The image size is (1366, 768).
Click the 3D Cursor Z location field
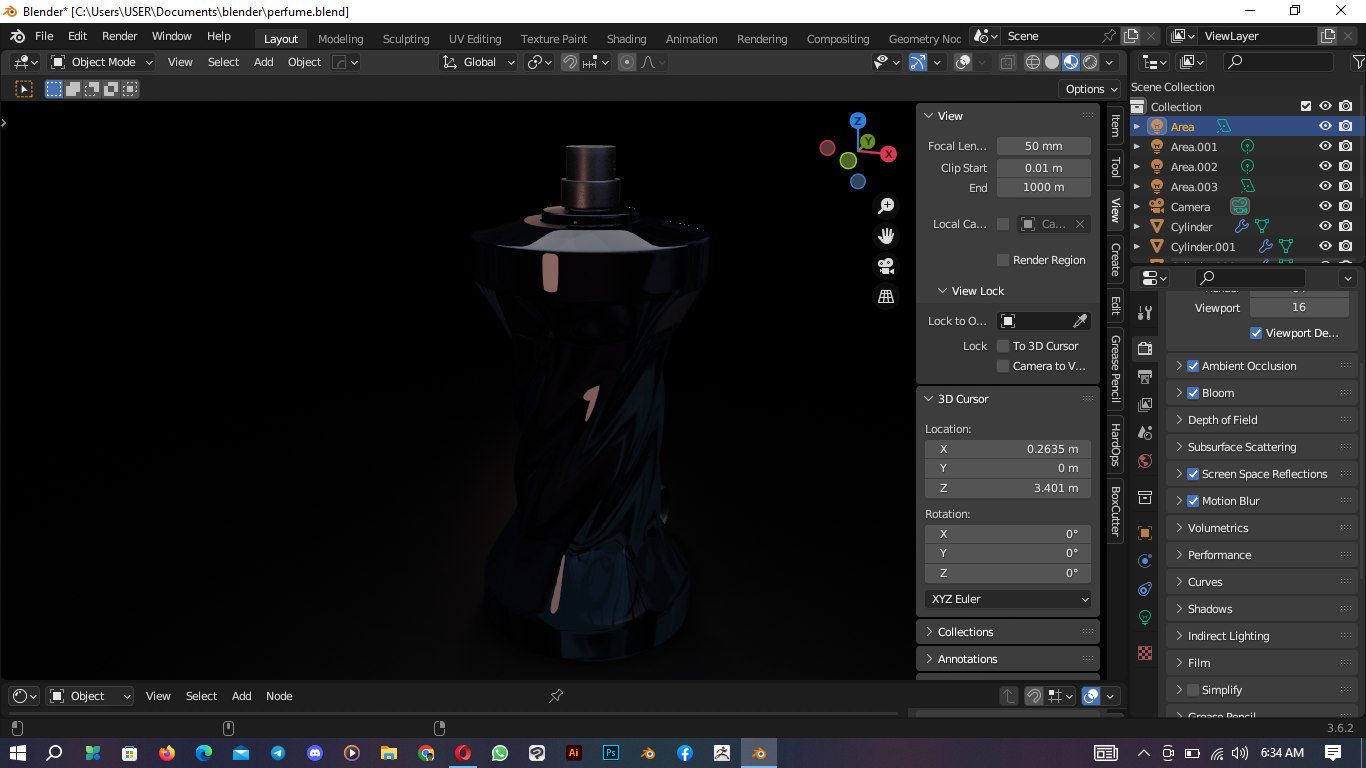[1008, 488]
